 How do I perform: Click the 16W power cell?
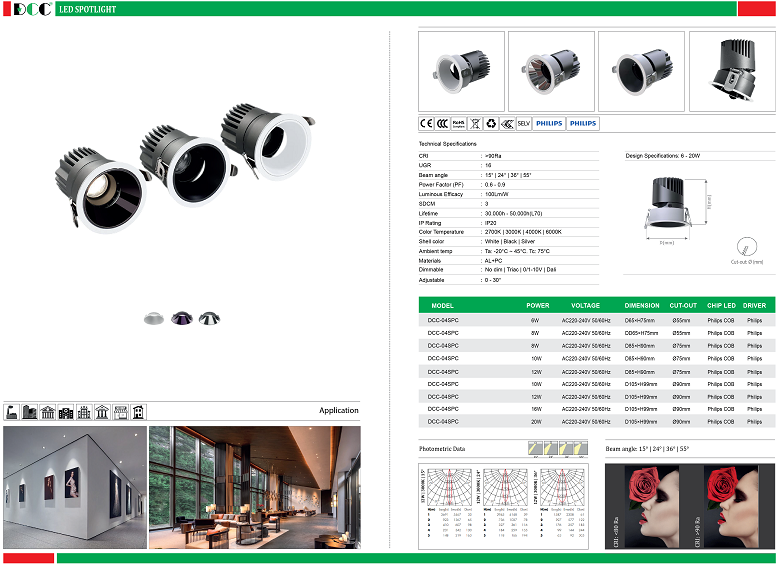tap(536, 409)
